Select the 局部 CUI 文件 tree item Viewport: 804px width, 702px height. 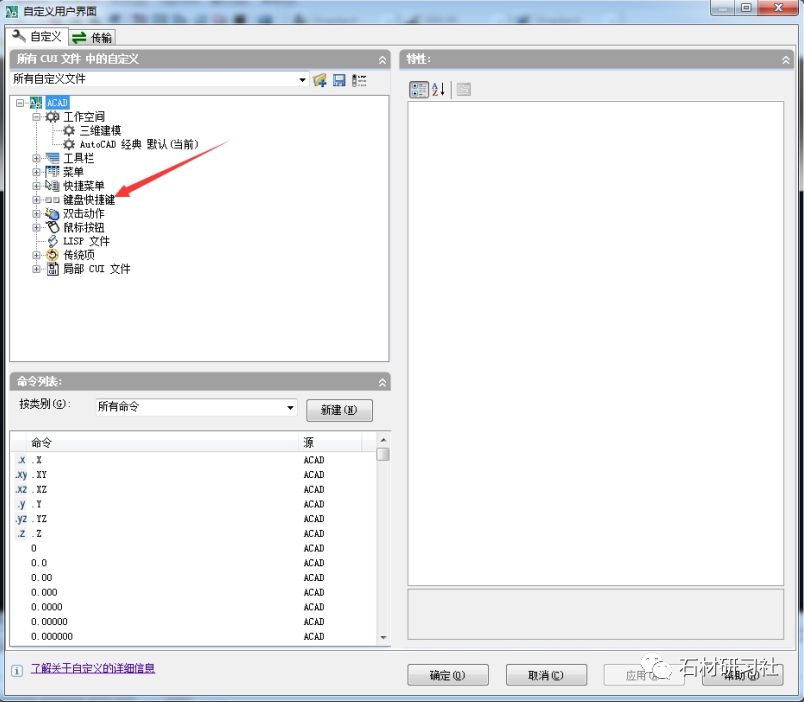tap(96, 269)
